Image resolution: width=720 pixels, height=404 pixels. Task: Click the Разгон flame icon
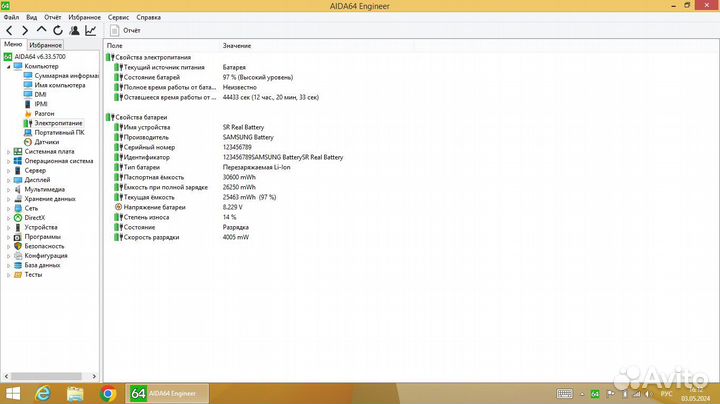pos(28,113)
